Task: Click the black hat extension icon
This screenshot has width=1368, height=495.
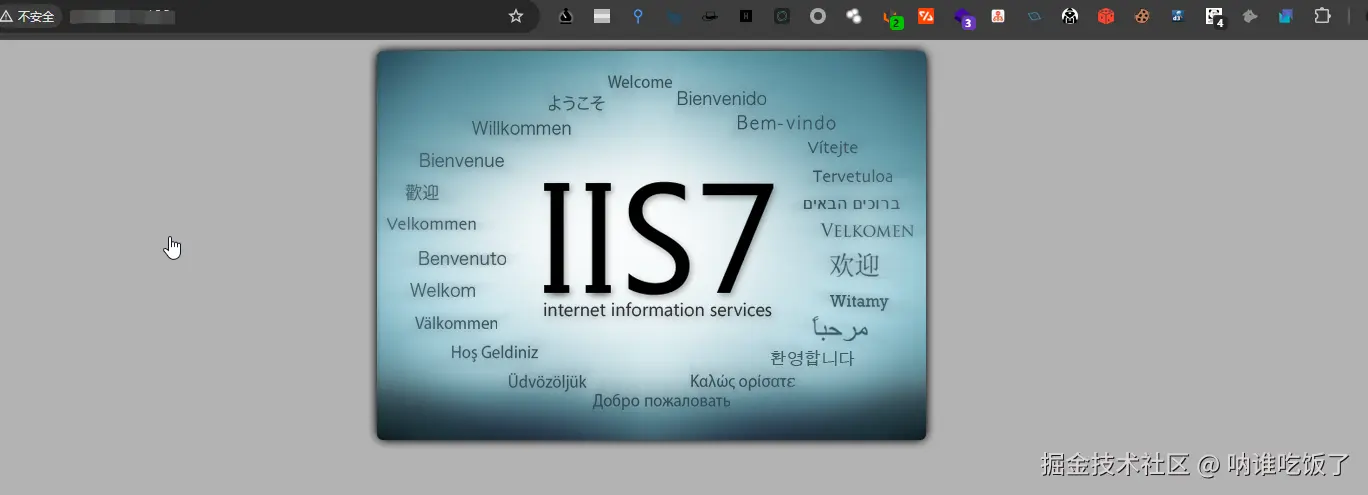Action: coord(710,16)
